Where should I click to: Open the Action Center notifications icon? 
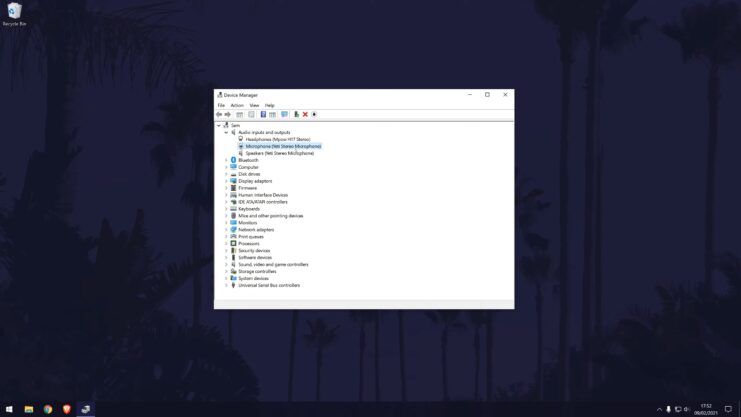(x=728, y=409)
